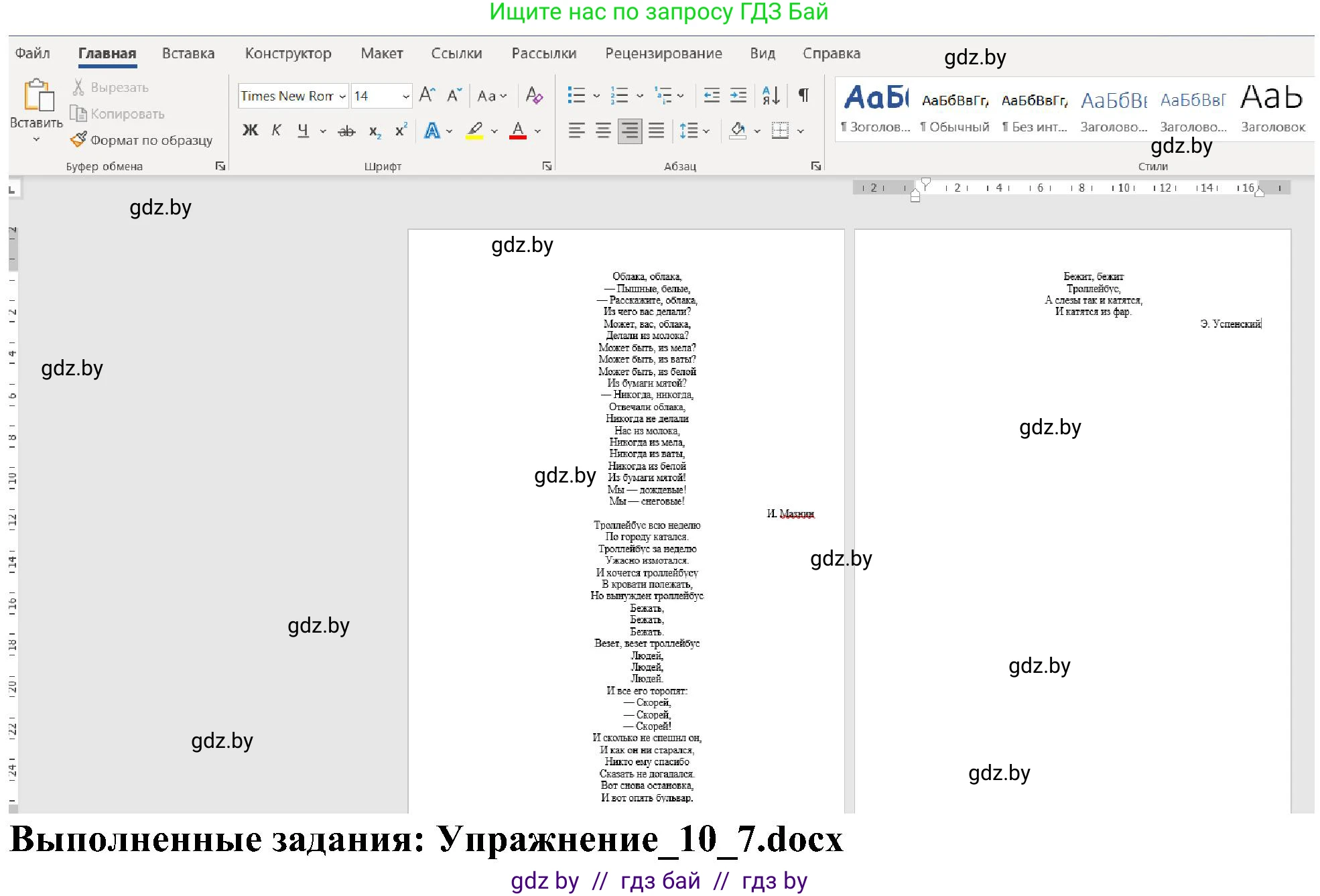Apply bold formatting with Ж icon
Screen dimensions: 1320x896
tap(250, 130)
